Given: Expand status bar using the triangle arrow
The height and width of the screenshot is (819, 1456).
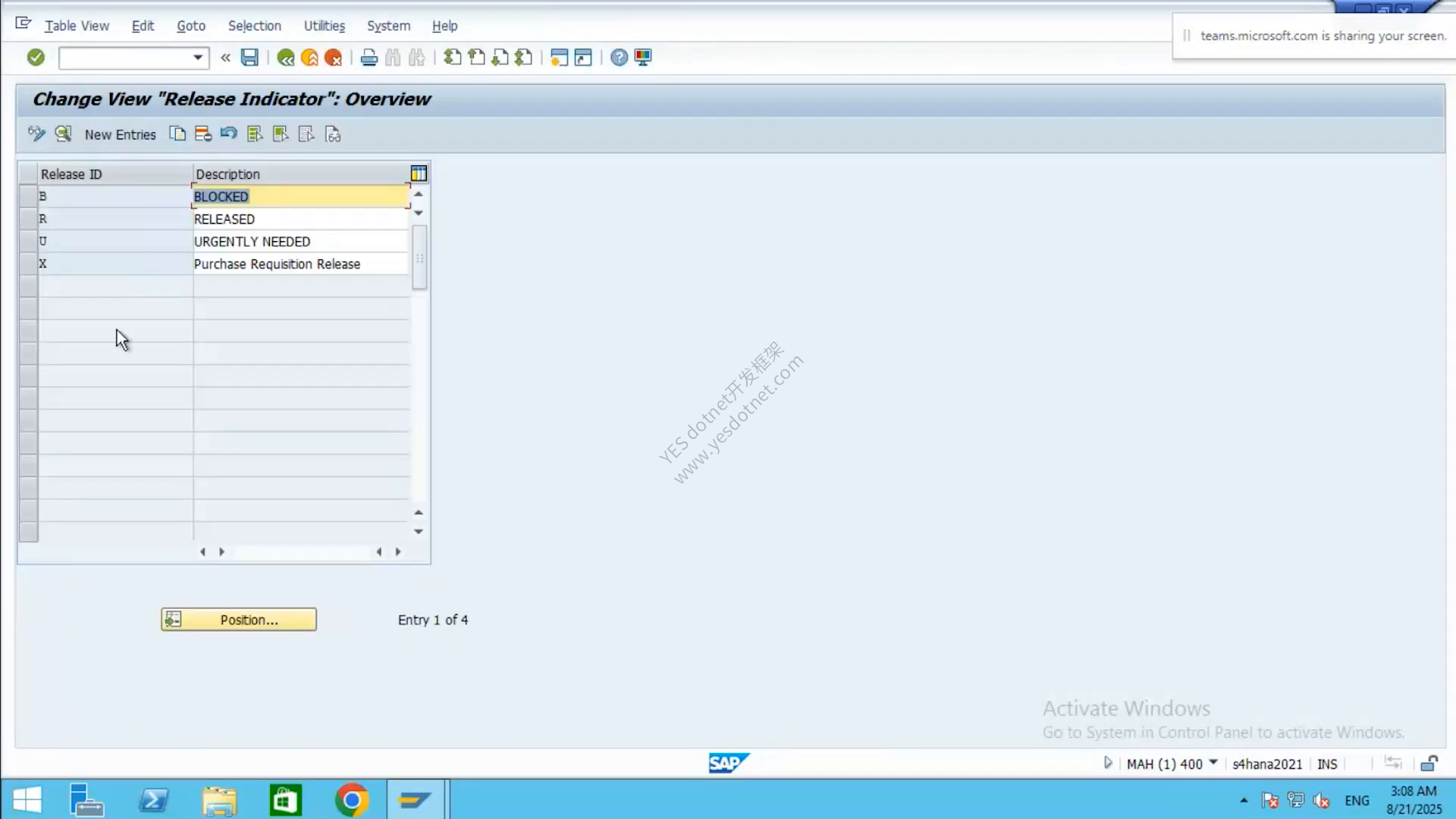Looking at the screenshot, I should click(1108, 763).
